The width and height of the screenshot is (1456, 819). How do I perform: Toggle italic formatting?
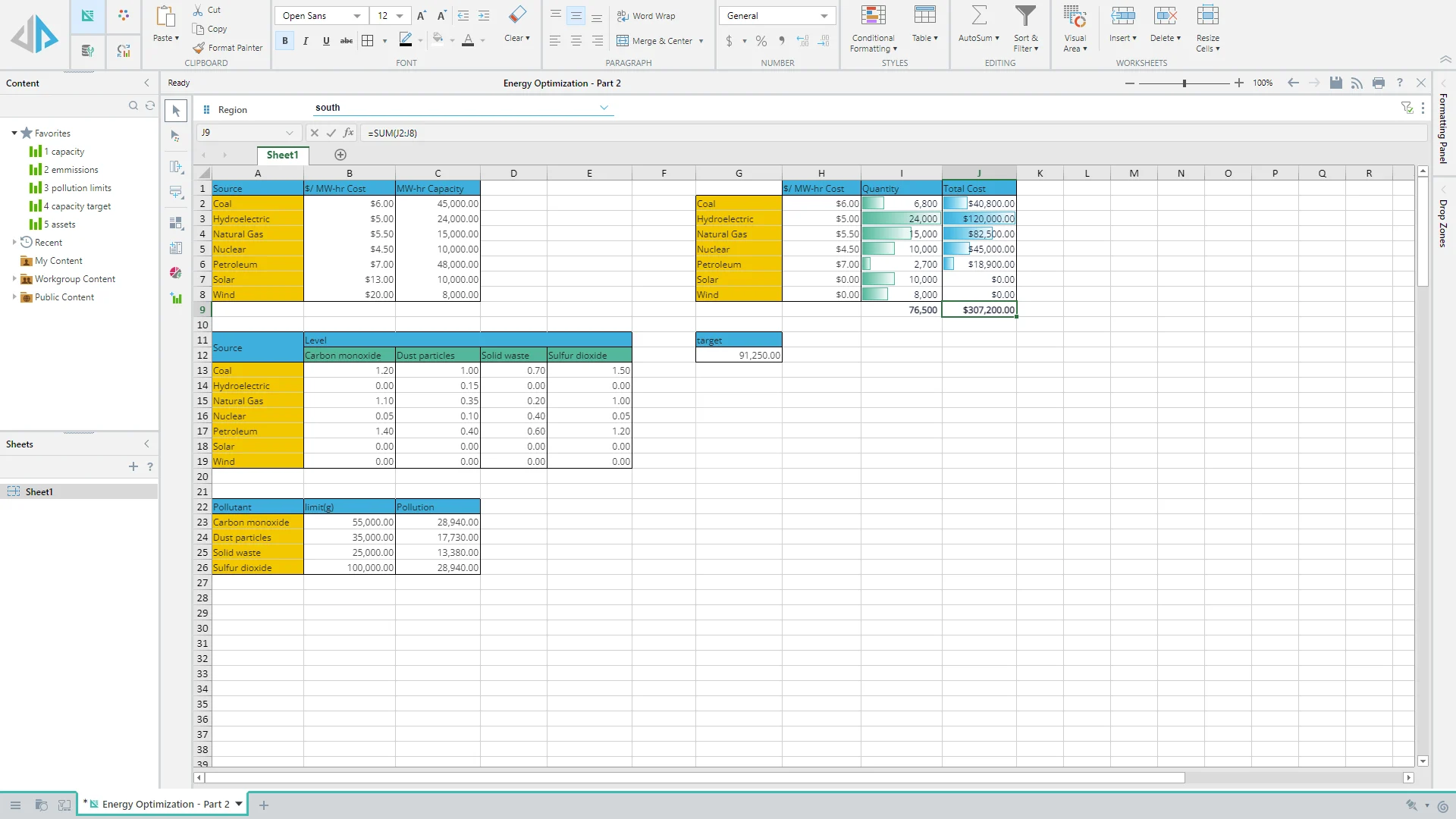[x=306, y=41]
